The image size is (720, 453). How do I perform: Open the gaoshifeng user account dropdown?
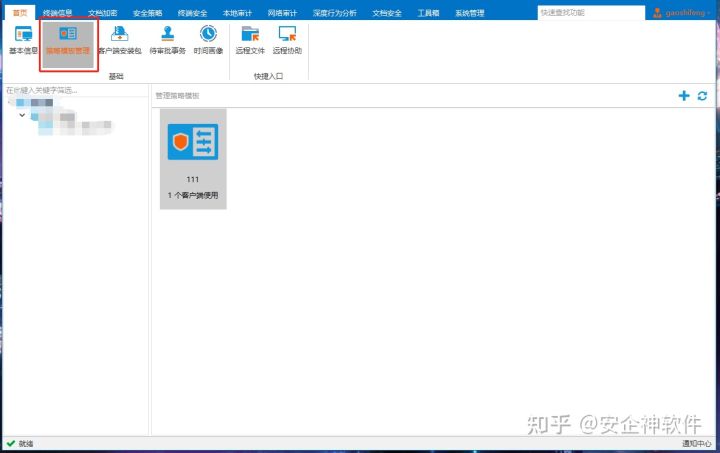pyautogui.click(x=682, y=13)
